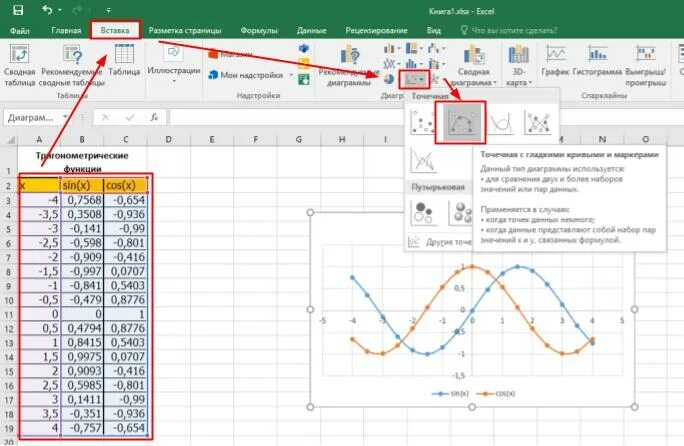Viewport: 684px width, 446px height.
Task: Insert a График sparkline
Action: pos(555,60)
